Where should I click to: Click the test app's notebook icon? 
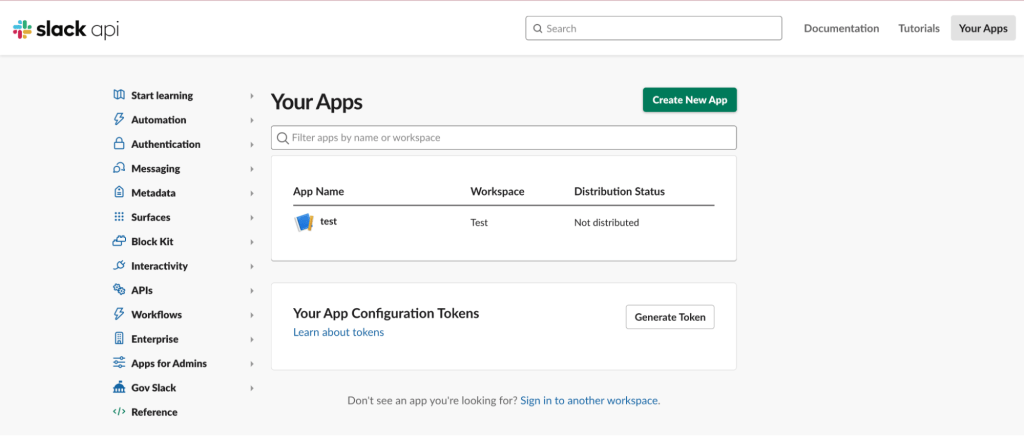click(304, 222)
